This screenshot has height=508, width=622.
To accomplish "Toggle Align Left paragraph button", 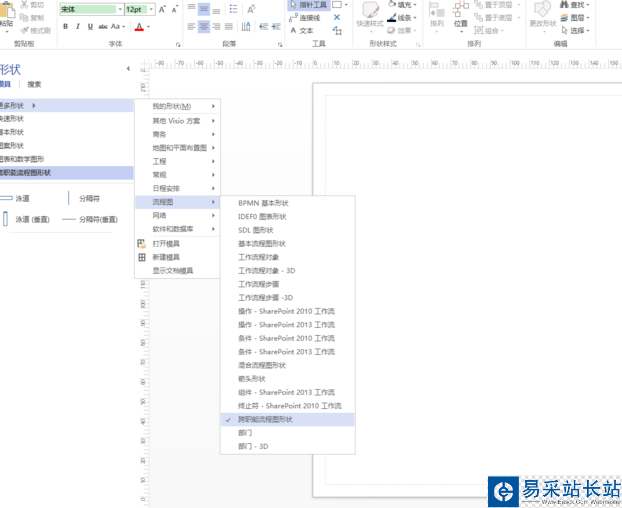I will 191,27.
